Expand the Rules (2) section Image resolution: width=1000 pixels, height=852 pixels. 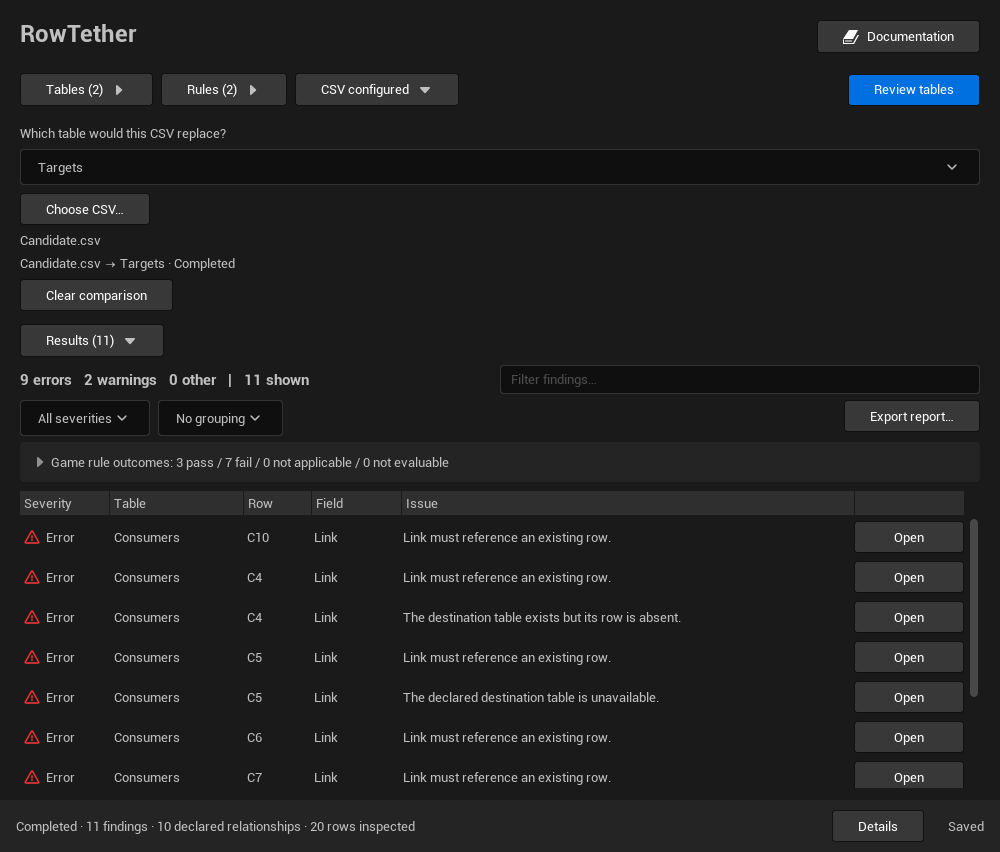[224, 89]
